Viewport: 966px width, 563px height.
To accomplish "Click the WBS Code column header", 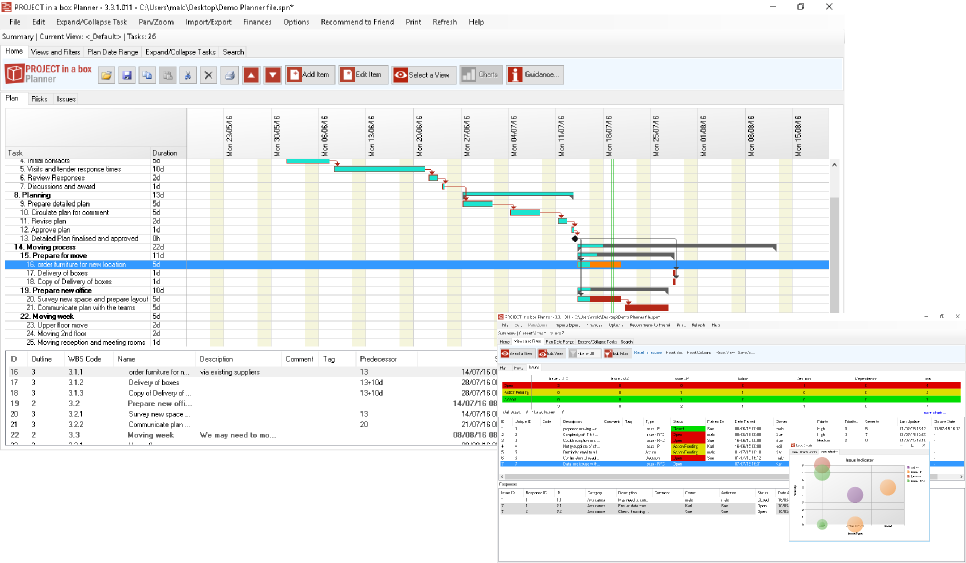I will pos(84,358).
